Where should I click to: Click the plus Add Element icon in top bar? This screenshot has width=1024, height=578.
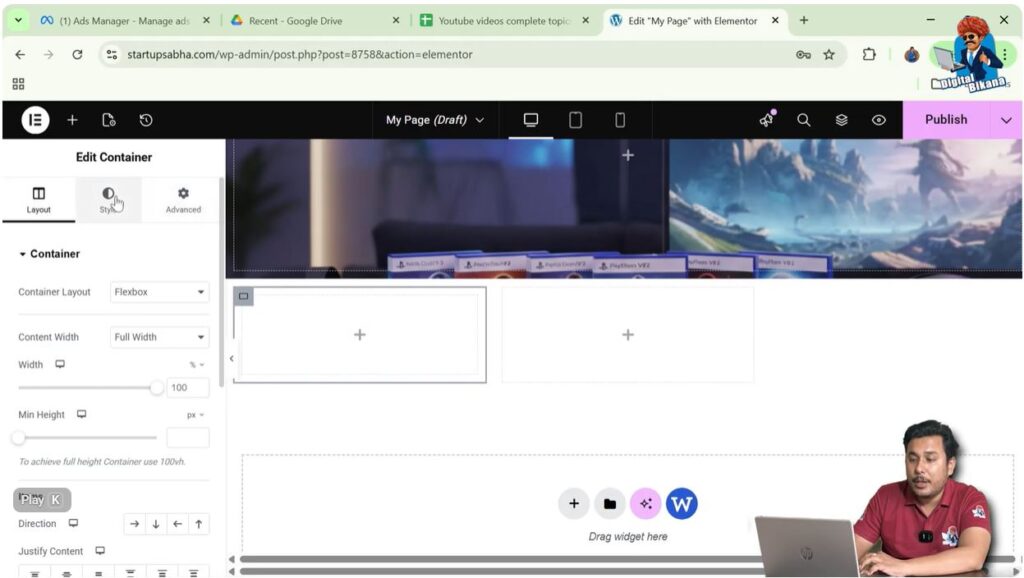pyautogui.click(x=72, y=120)
